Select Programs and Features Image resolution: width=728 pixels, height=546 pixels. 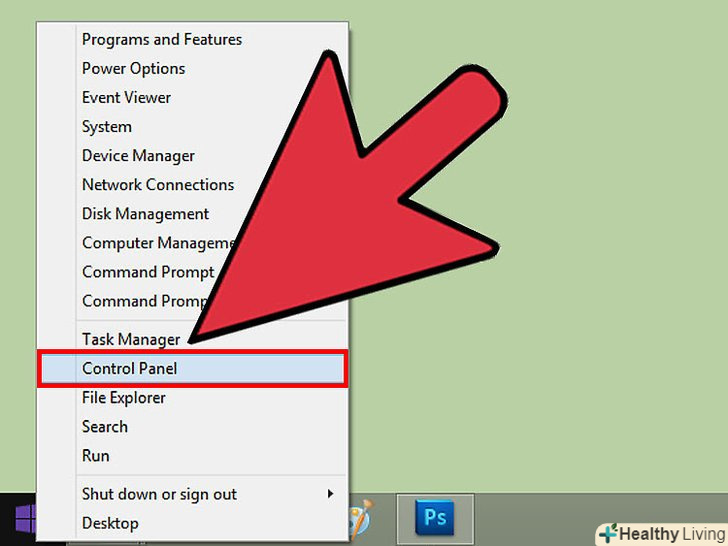(x=162, y=39)
